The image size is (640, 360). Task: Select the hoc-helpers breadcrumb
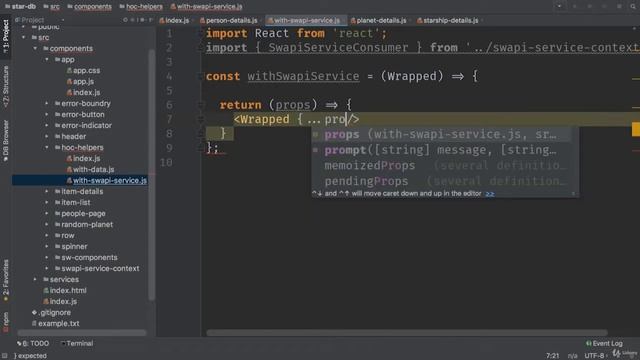click(141, 7)
